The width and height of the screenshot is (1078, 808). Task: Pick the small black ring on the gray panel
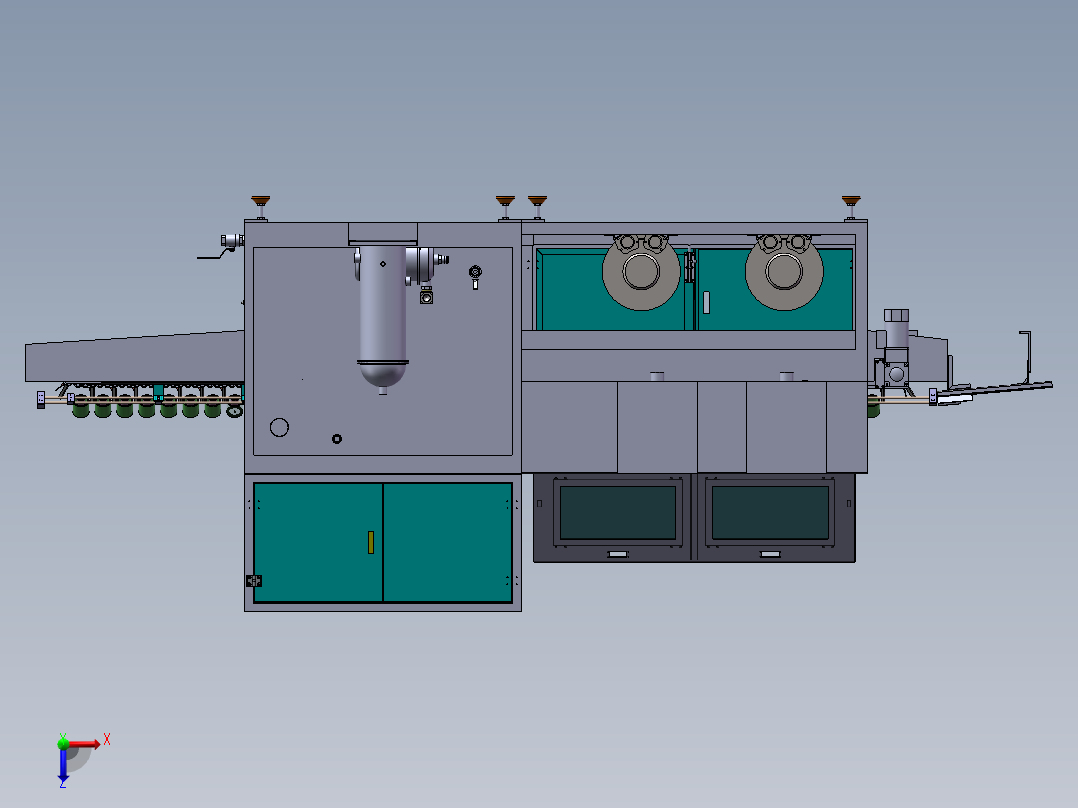coord(337,439)
